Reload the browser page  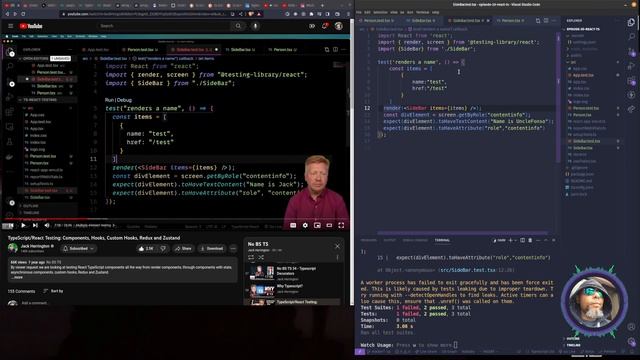pyautogui.click(x=23, y=14)
